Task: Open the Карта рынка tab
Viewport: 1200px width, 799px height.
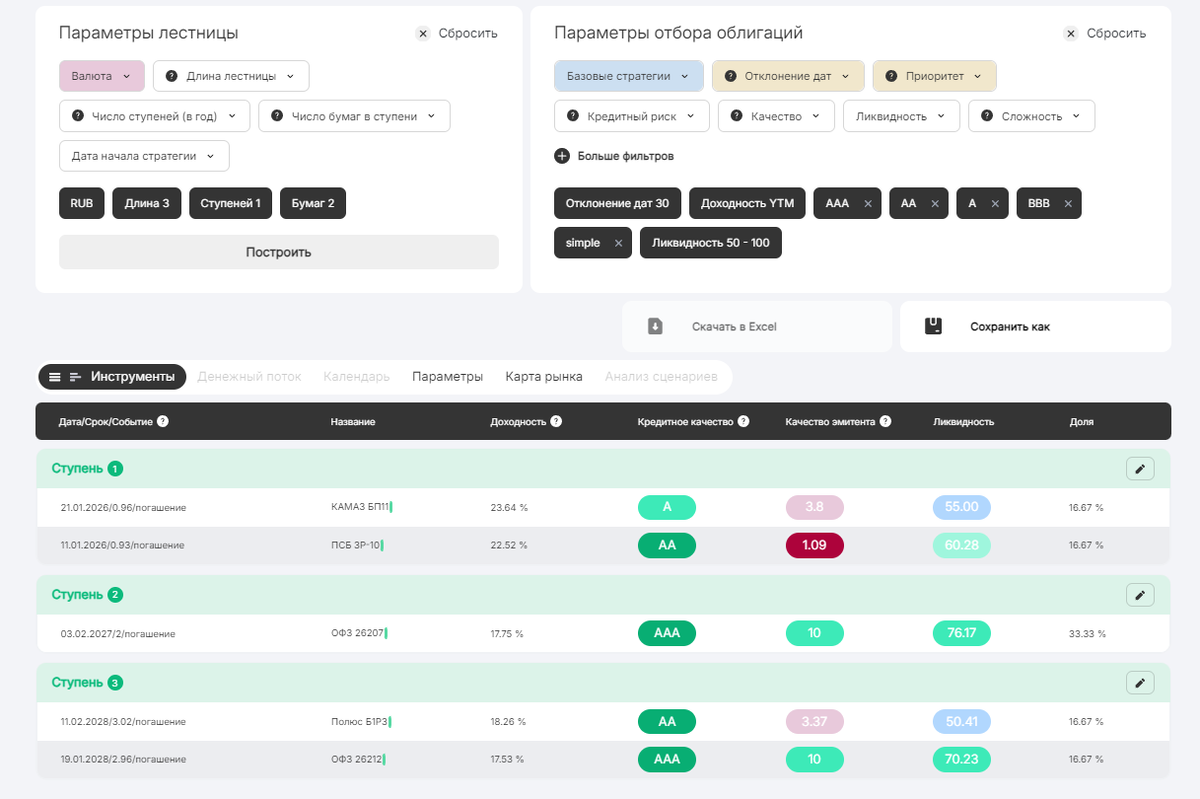Action: pyautogui.click(x=544, y=377)
